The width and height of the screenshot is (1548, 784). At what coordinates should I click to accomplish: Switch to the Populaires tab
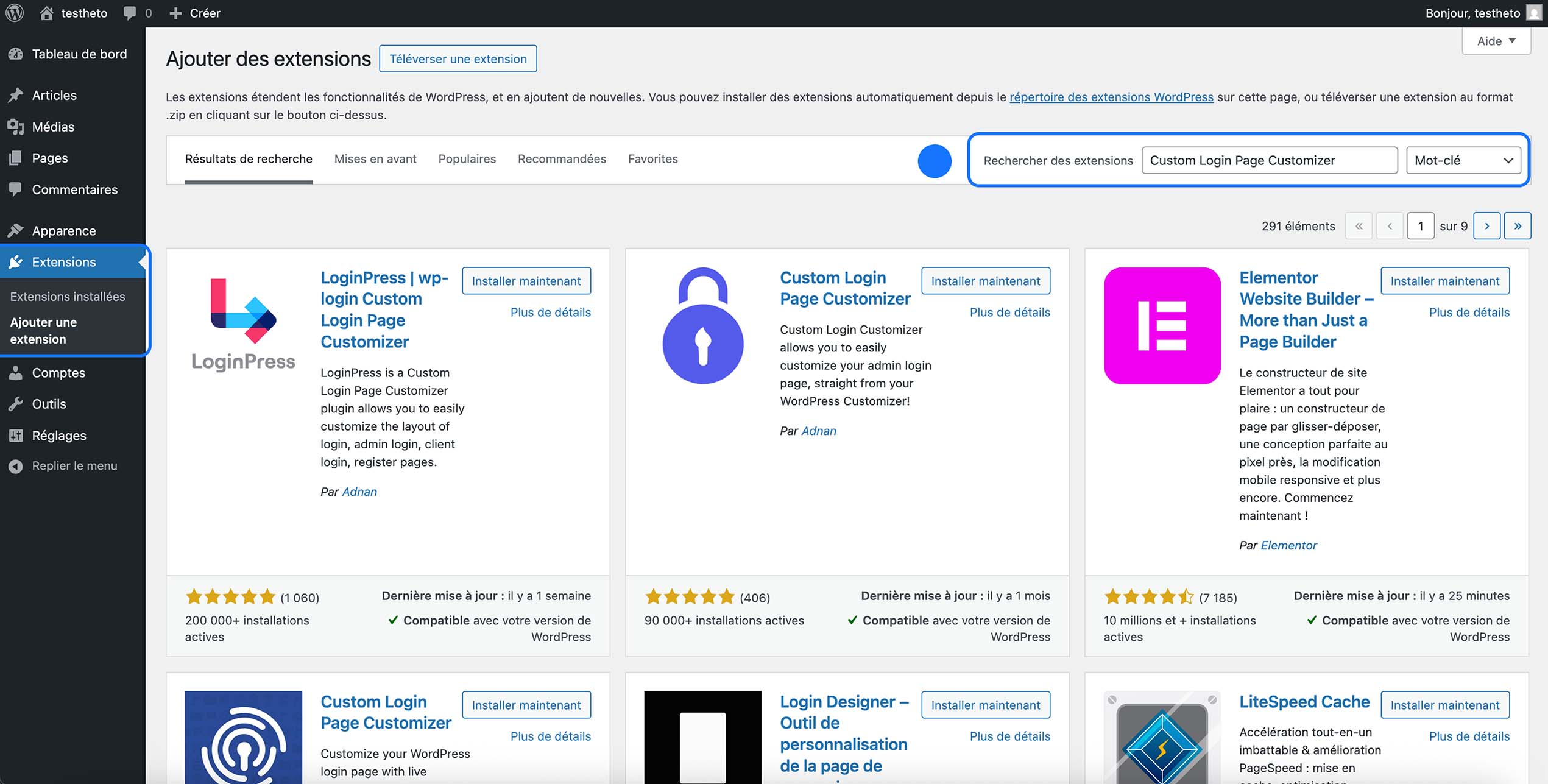pyautogui.click(x=467, y=158)
